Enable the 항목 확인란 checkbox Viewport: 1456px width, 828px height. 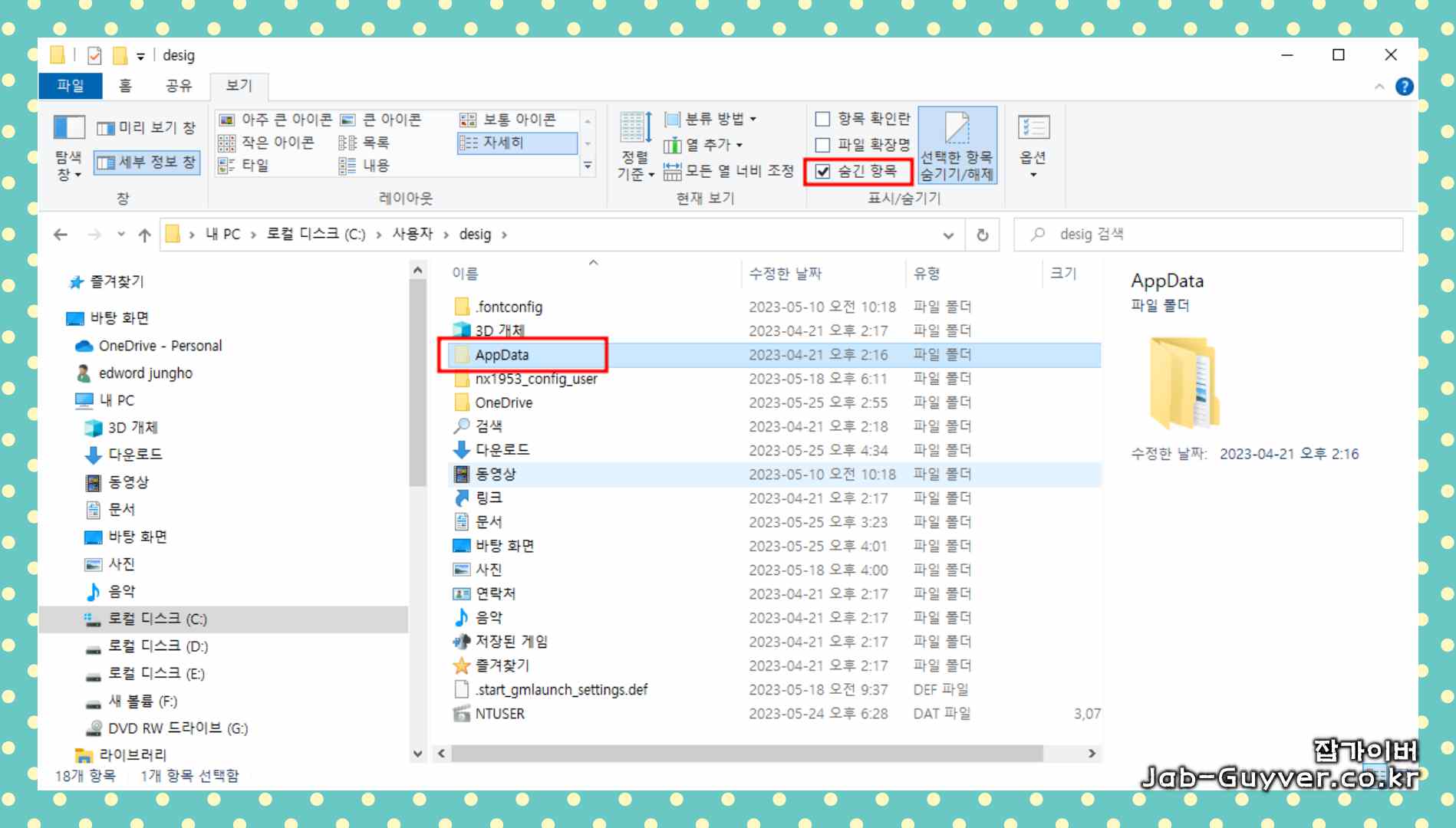(x=822, y=119)
